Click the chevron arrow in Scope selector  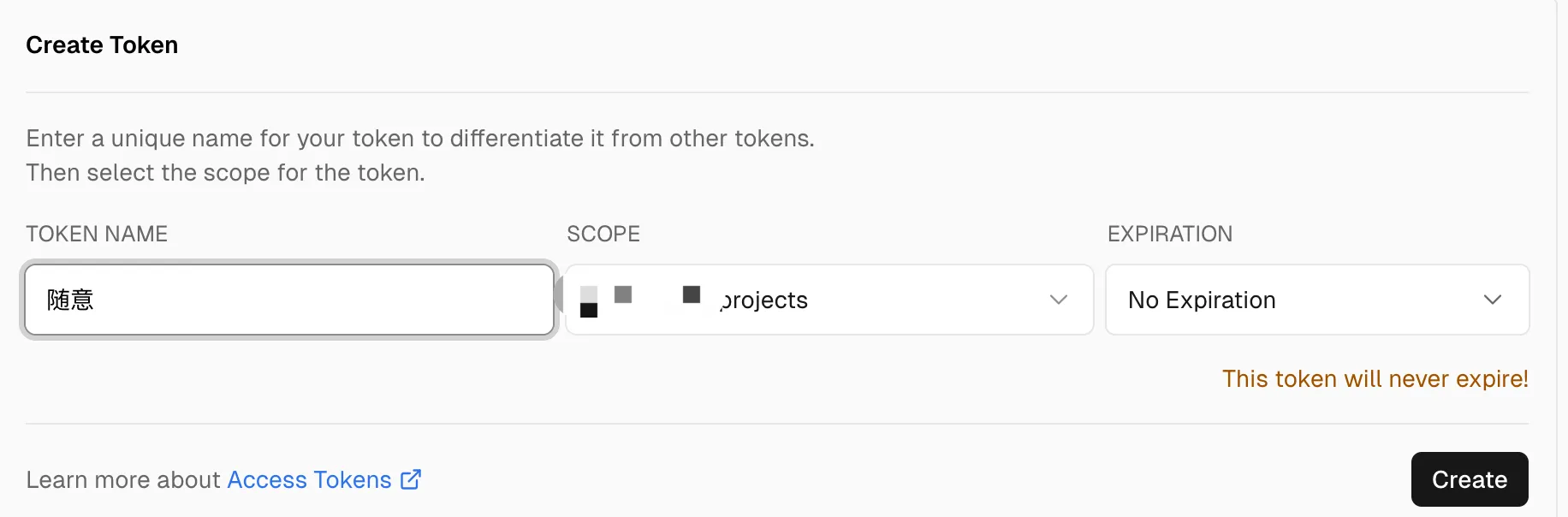1059,300
